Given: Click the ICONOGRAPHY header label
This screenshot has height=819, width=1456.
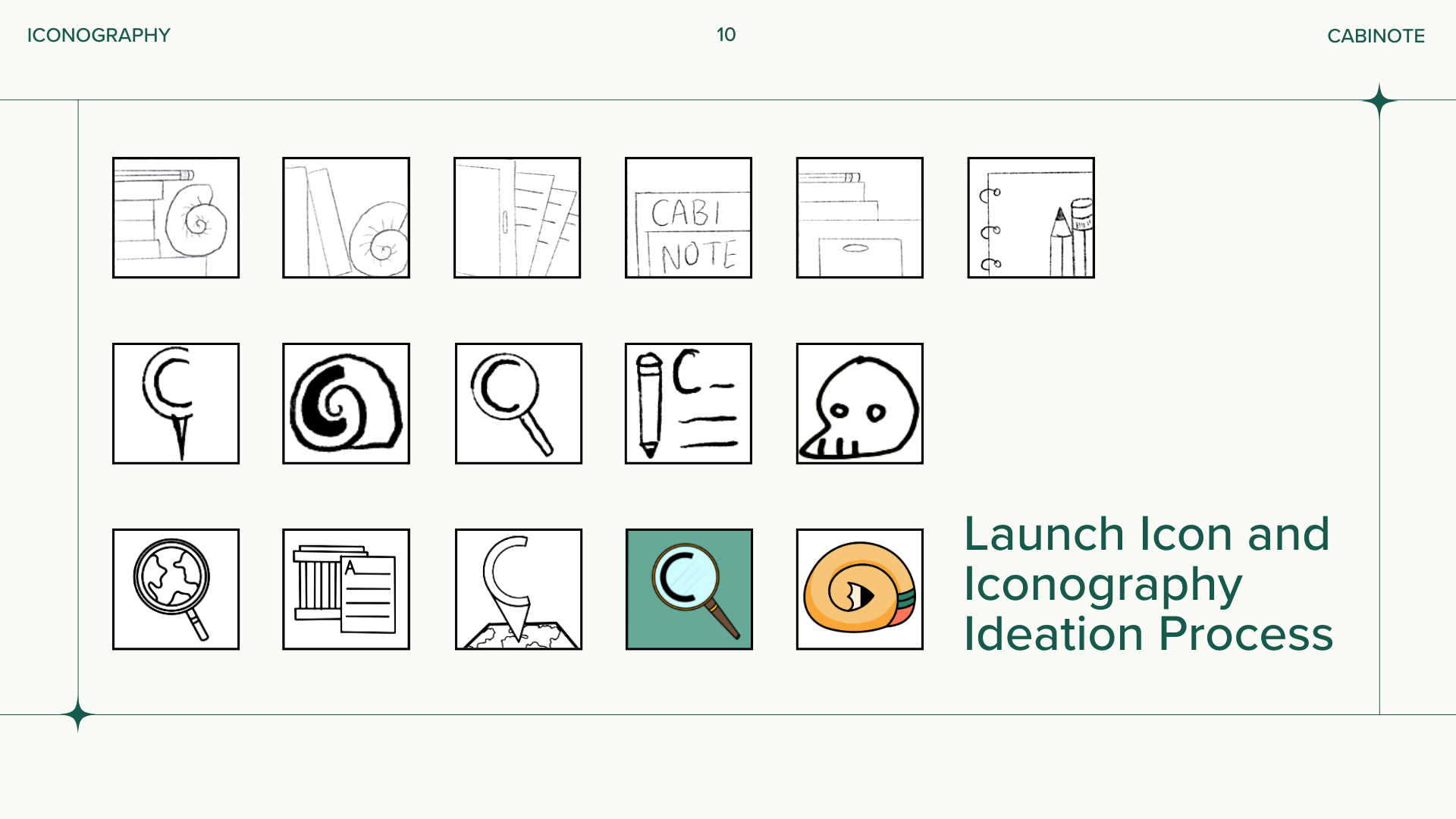Looking at the screenshot, I should point(99,36).
